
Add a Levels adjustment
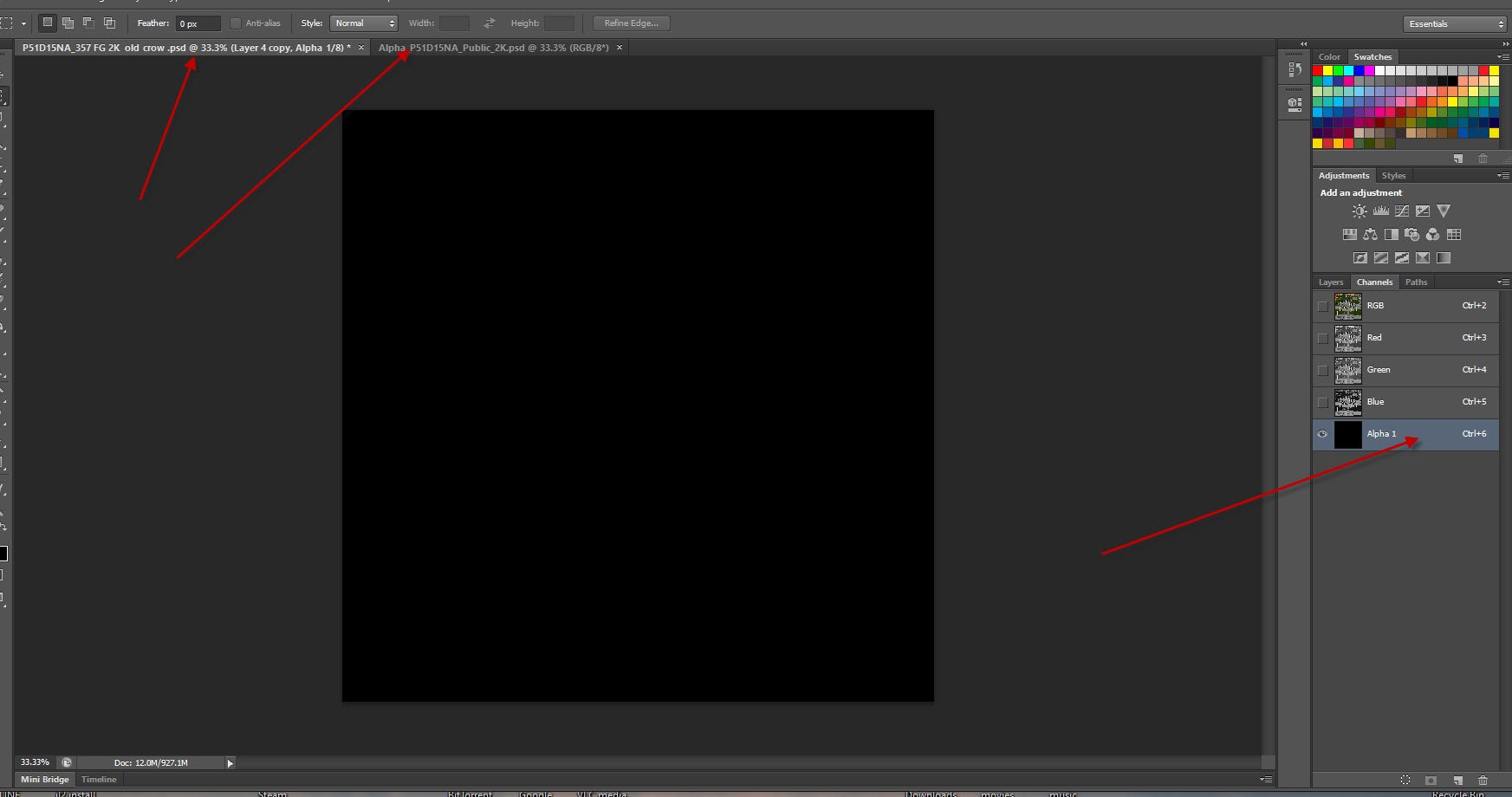pos(1380,211)
